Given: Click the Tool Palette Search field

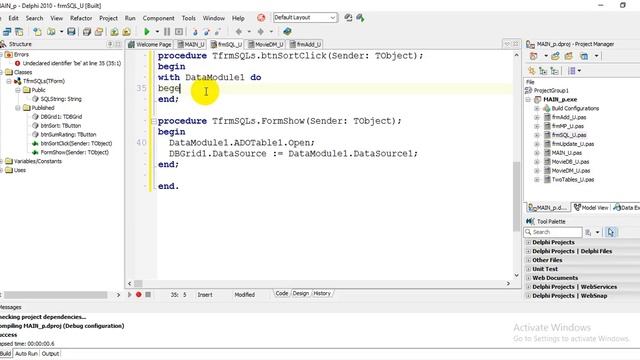Looking at the screenshot, I should pyautogui.click(x=553, y=232).
